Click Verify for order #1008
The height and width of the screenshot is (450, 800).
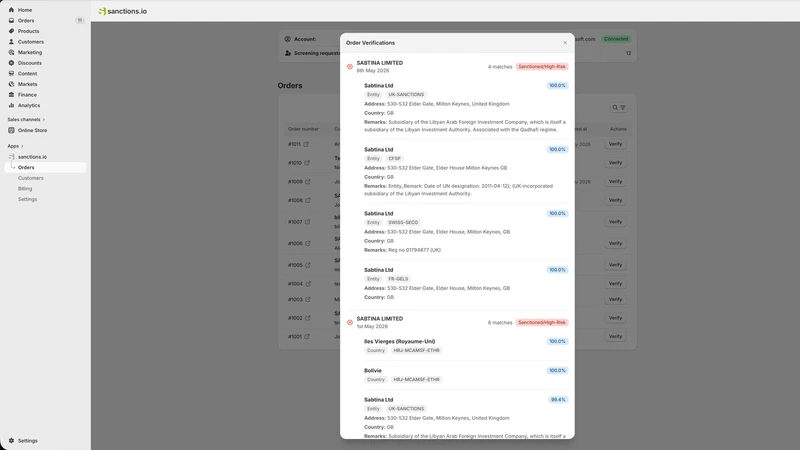[x=615, y=201]
